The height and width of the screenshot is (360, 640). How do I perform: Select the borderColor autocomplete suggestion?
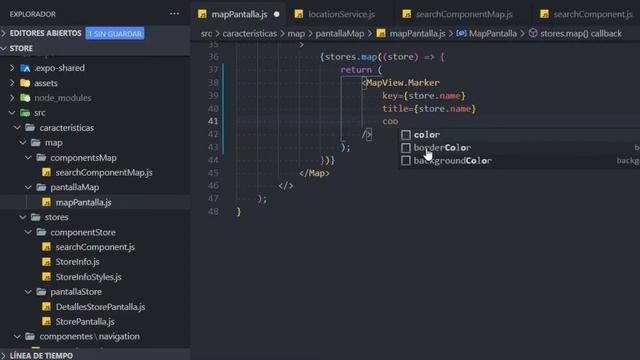pos(519,148)
